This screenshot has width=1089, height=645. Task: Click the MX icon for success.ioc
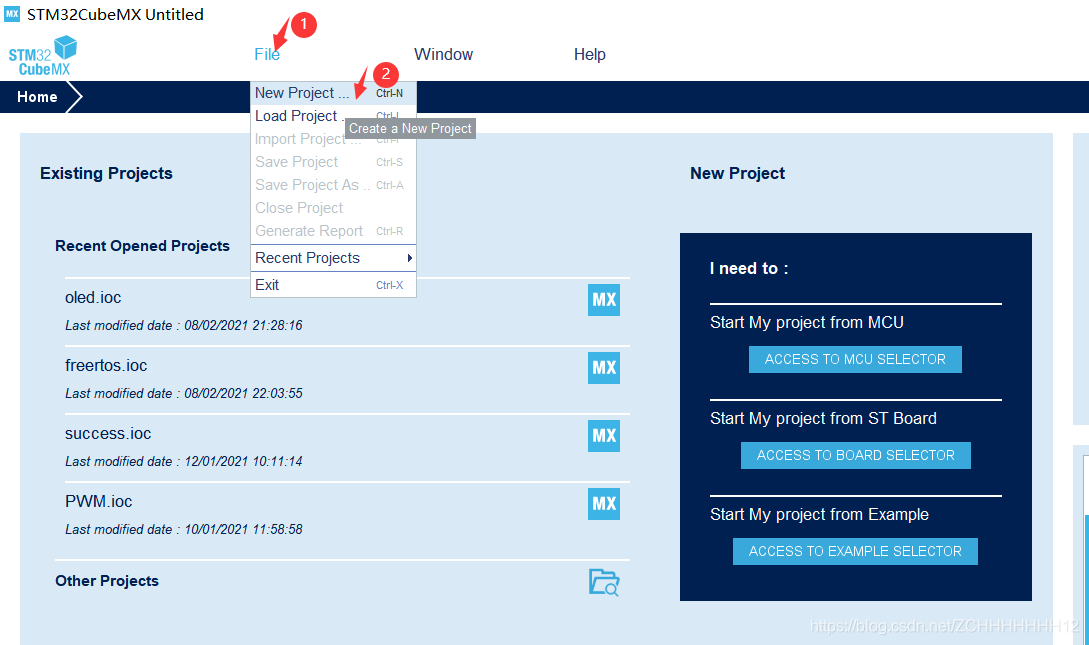(604, 436)
